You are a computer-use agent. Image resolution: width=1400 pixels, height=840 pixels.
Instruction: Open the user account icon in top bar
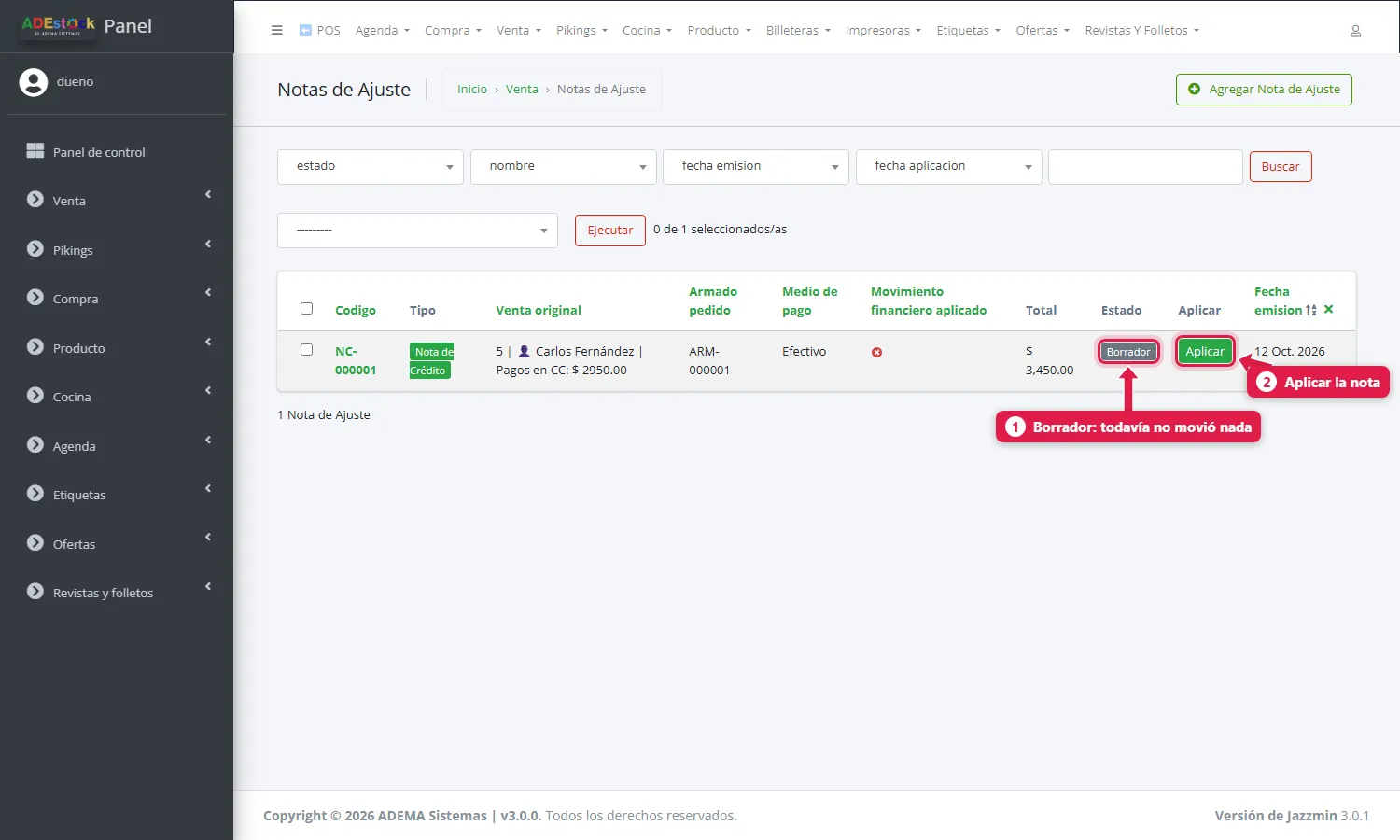(1355, 31)
